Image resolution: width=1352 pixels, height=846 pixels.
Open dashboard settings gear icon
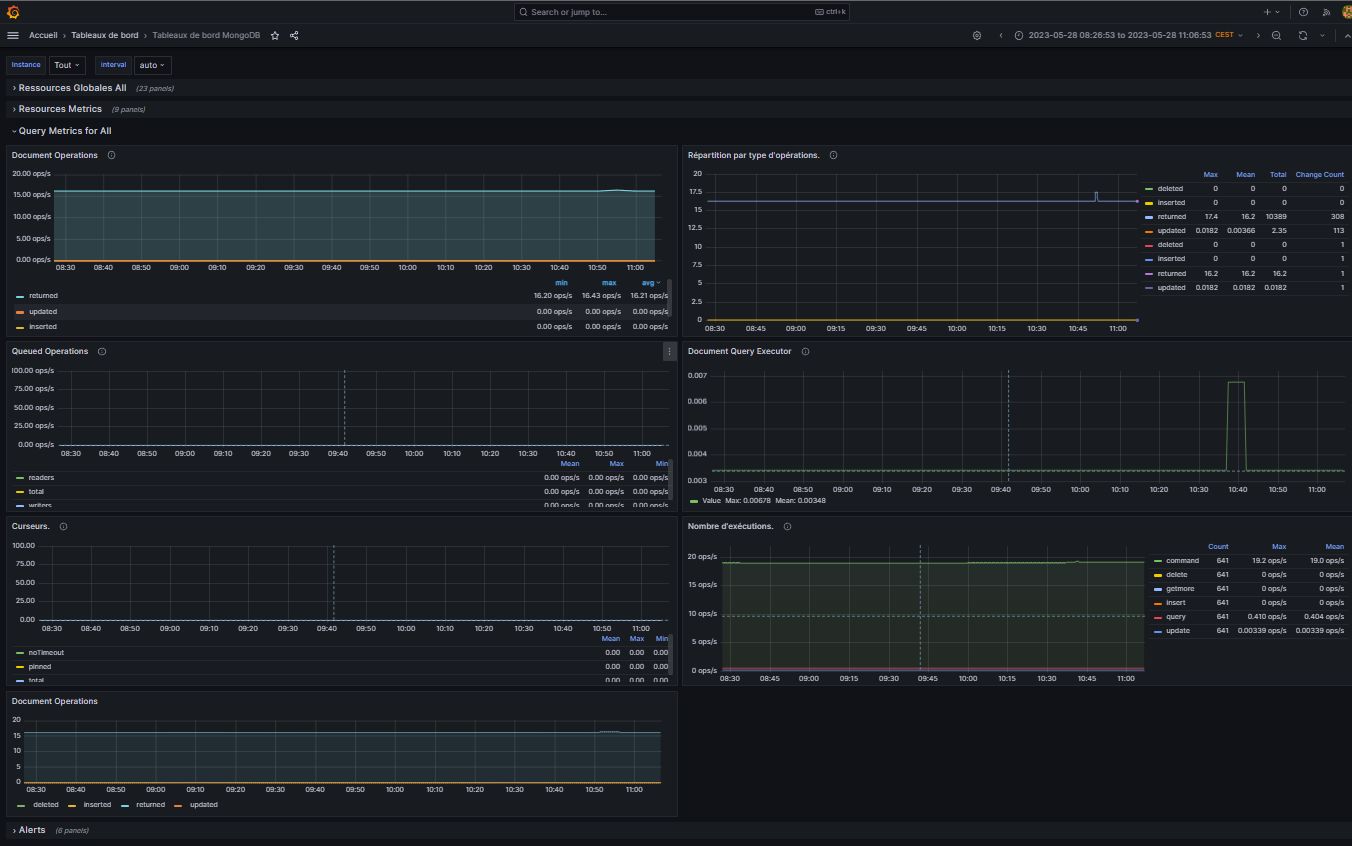click(x=977, y=35)
